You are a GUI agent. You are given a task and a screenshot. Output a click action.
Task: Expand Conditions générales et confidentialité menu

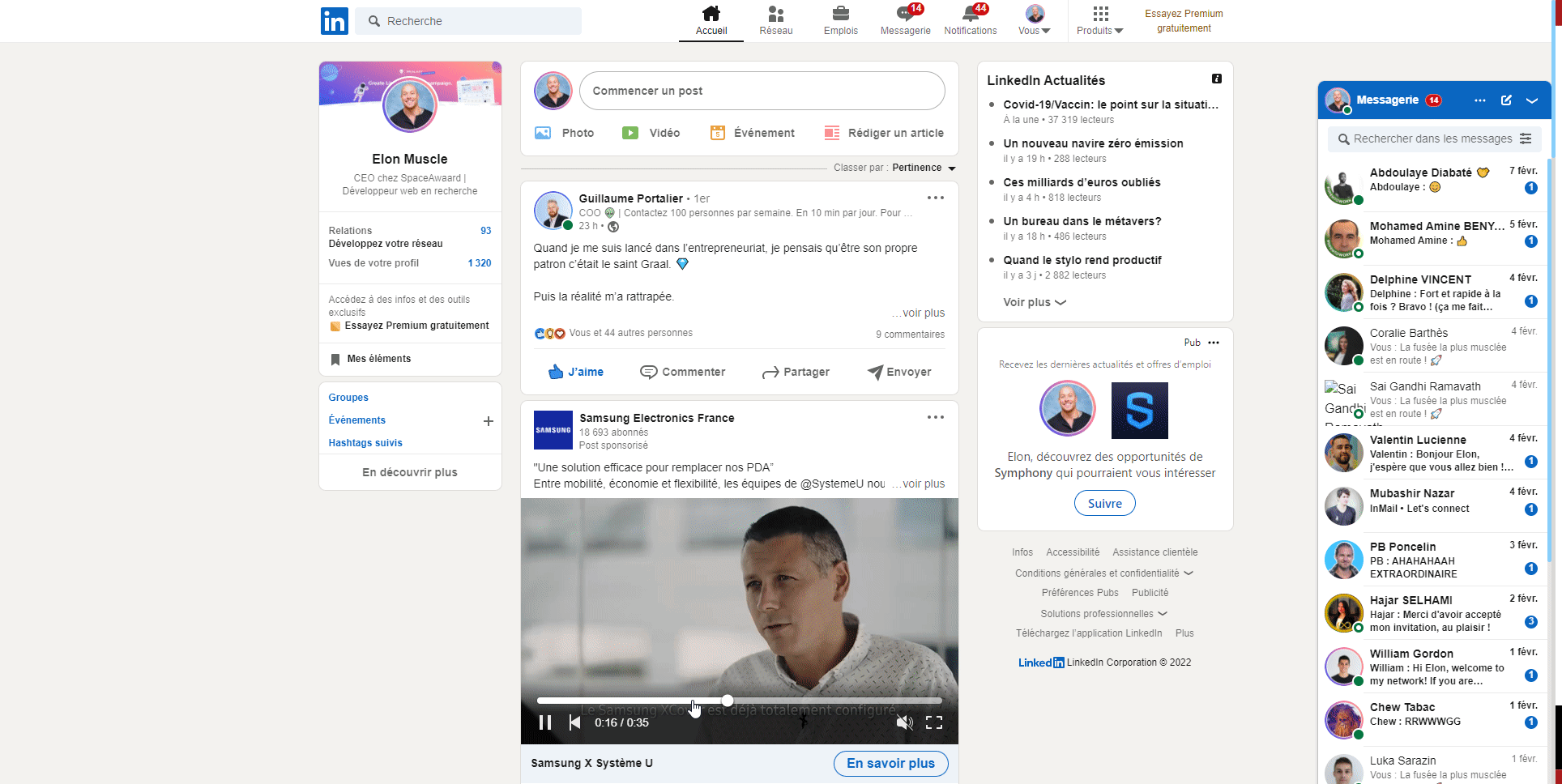[x=1104, y=573]
